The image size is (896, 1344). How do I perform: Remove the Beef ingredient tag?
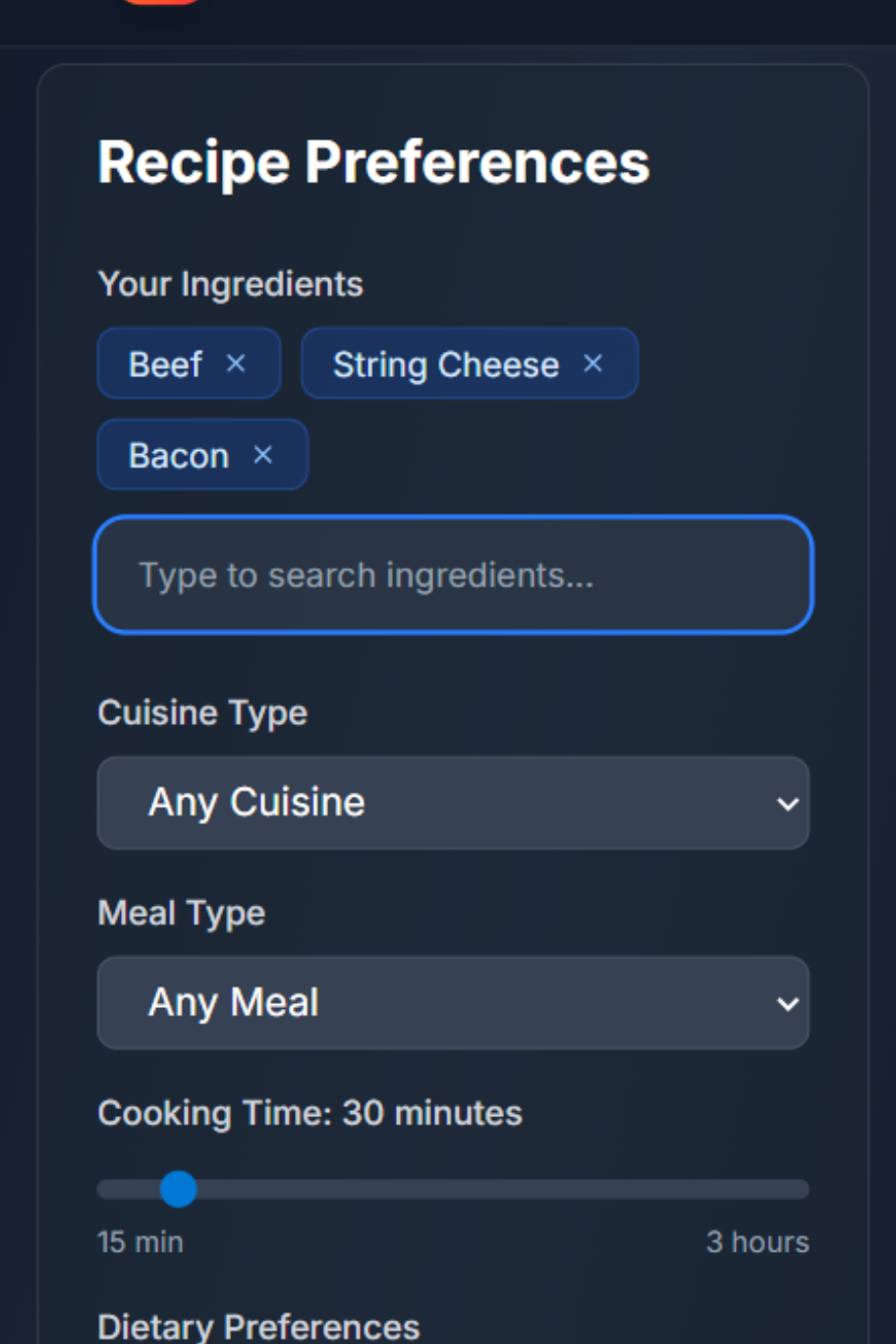coord(236,364)
